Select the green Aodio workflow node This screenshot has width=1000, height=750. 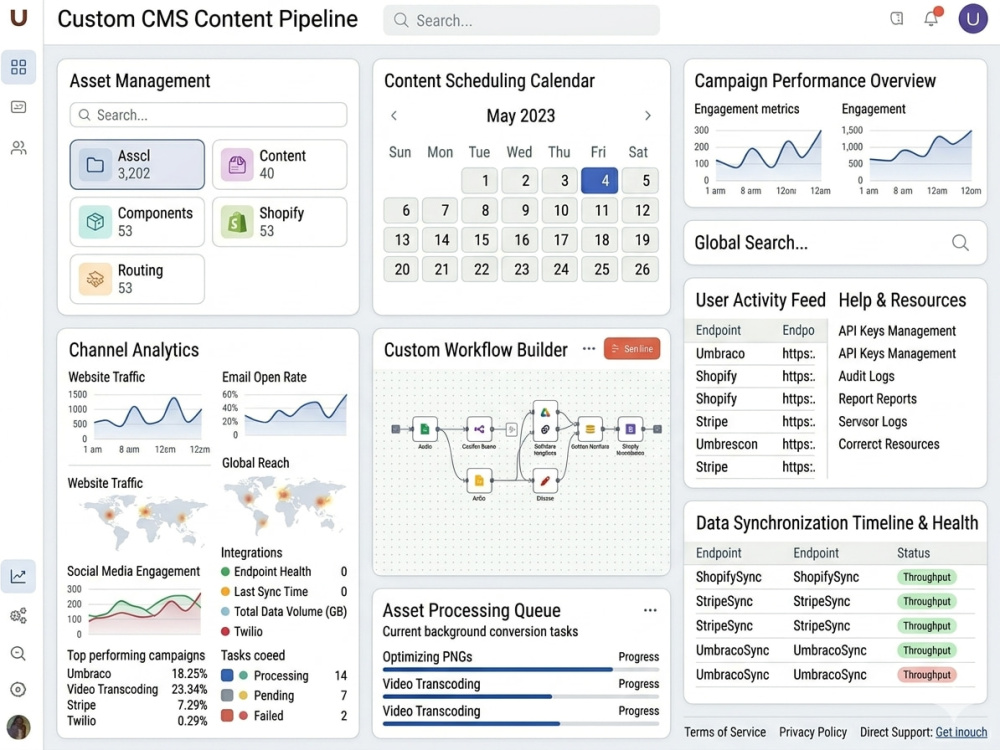(425, 429)
